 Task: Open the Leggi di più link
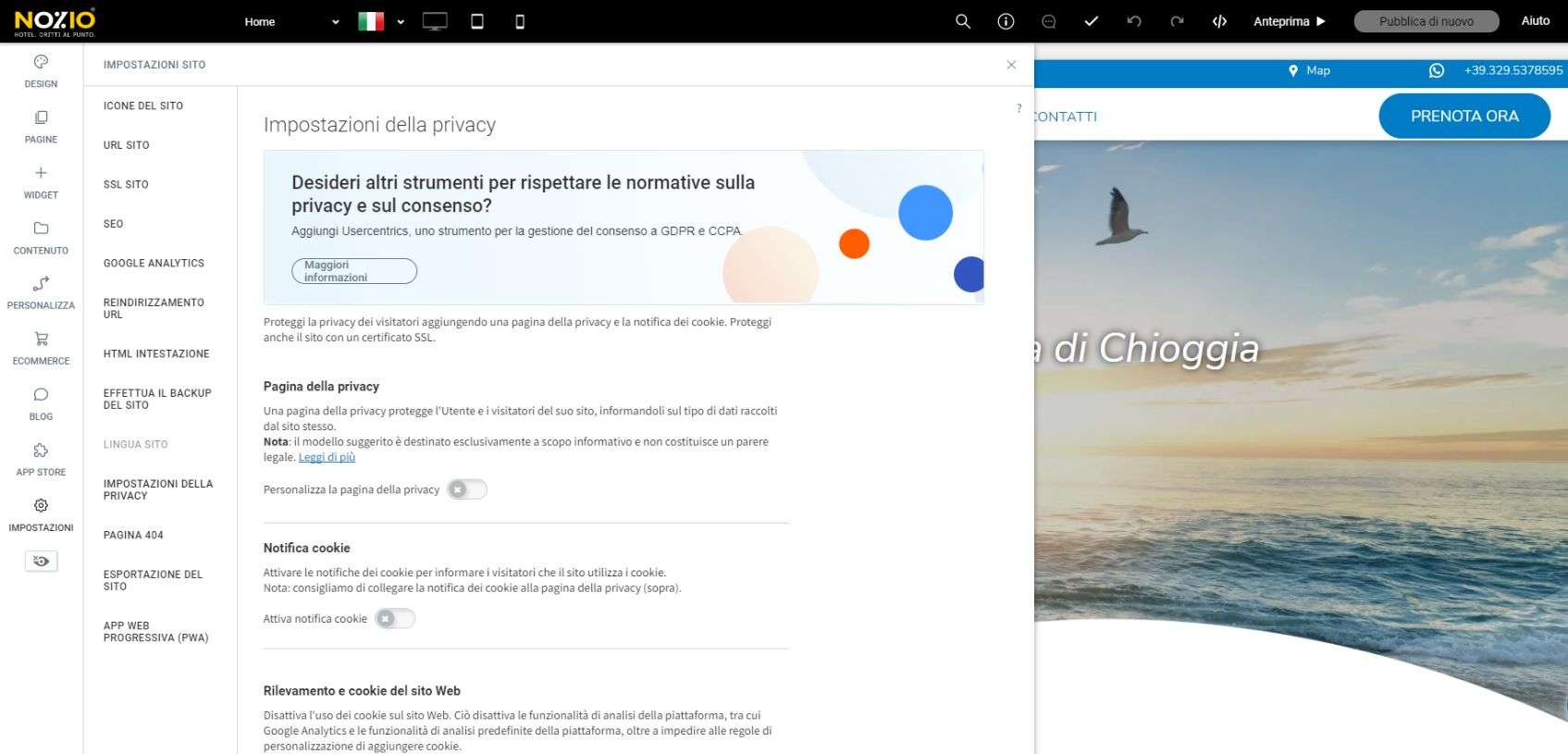click(x=327, y=457)
